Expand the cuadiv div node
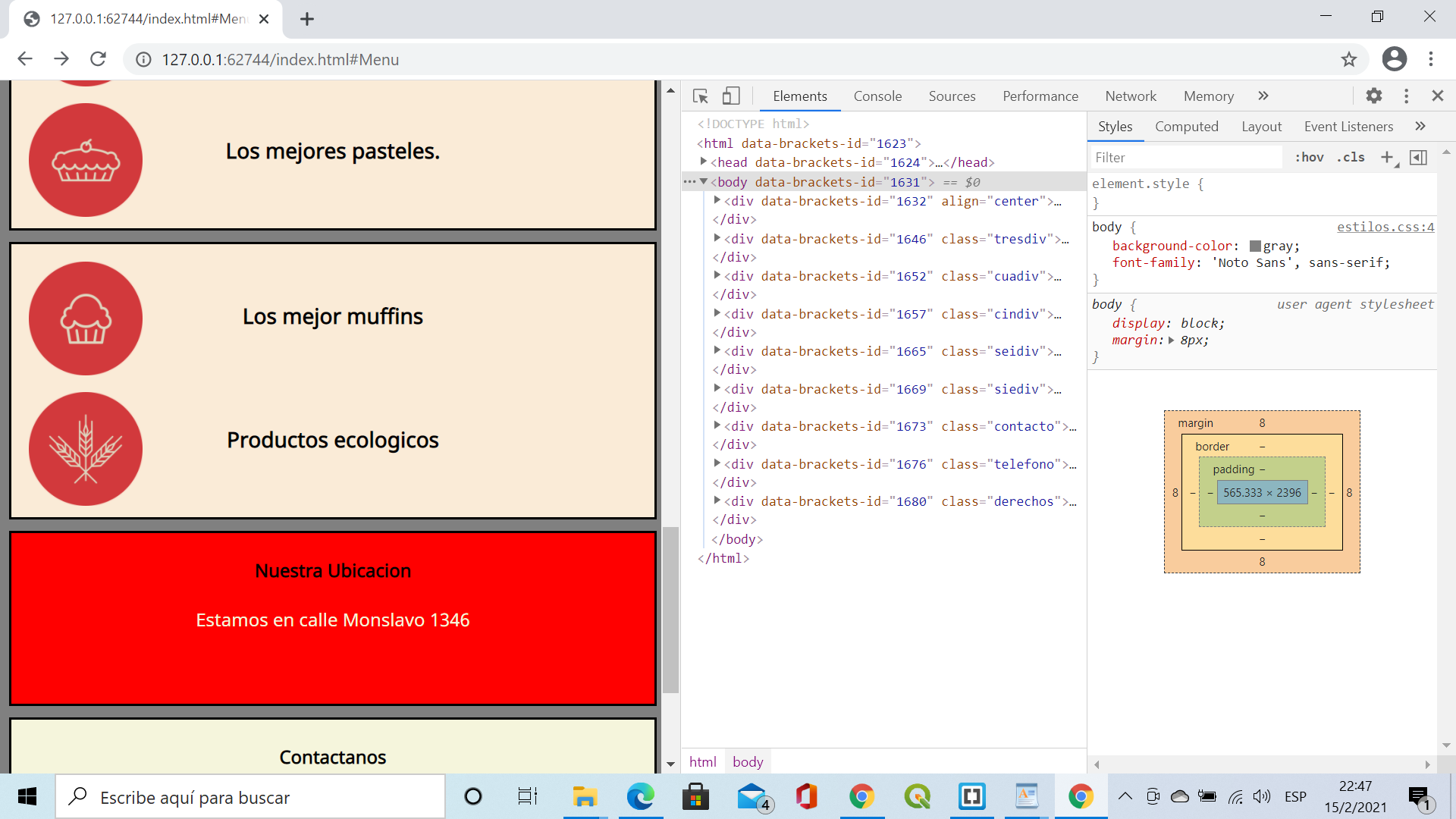 (x=717, y=275)
